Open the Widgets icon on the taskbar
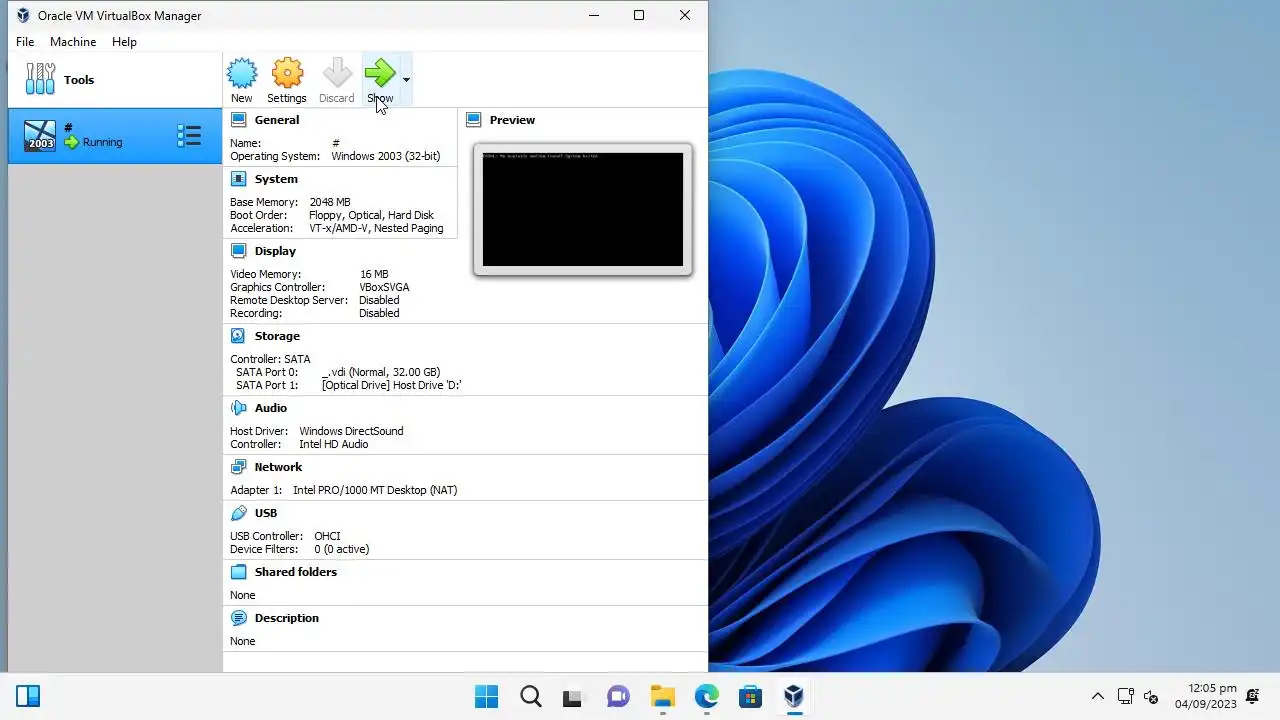Viewport: 1280px width, 720px height. pyautogui.click(x=28, y=697)
